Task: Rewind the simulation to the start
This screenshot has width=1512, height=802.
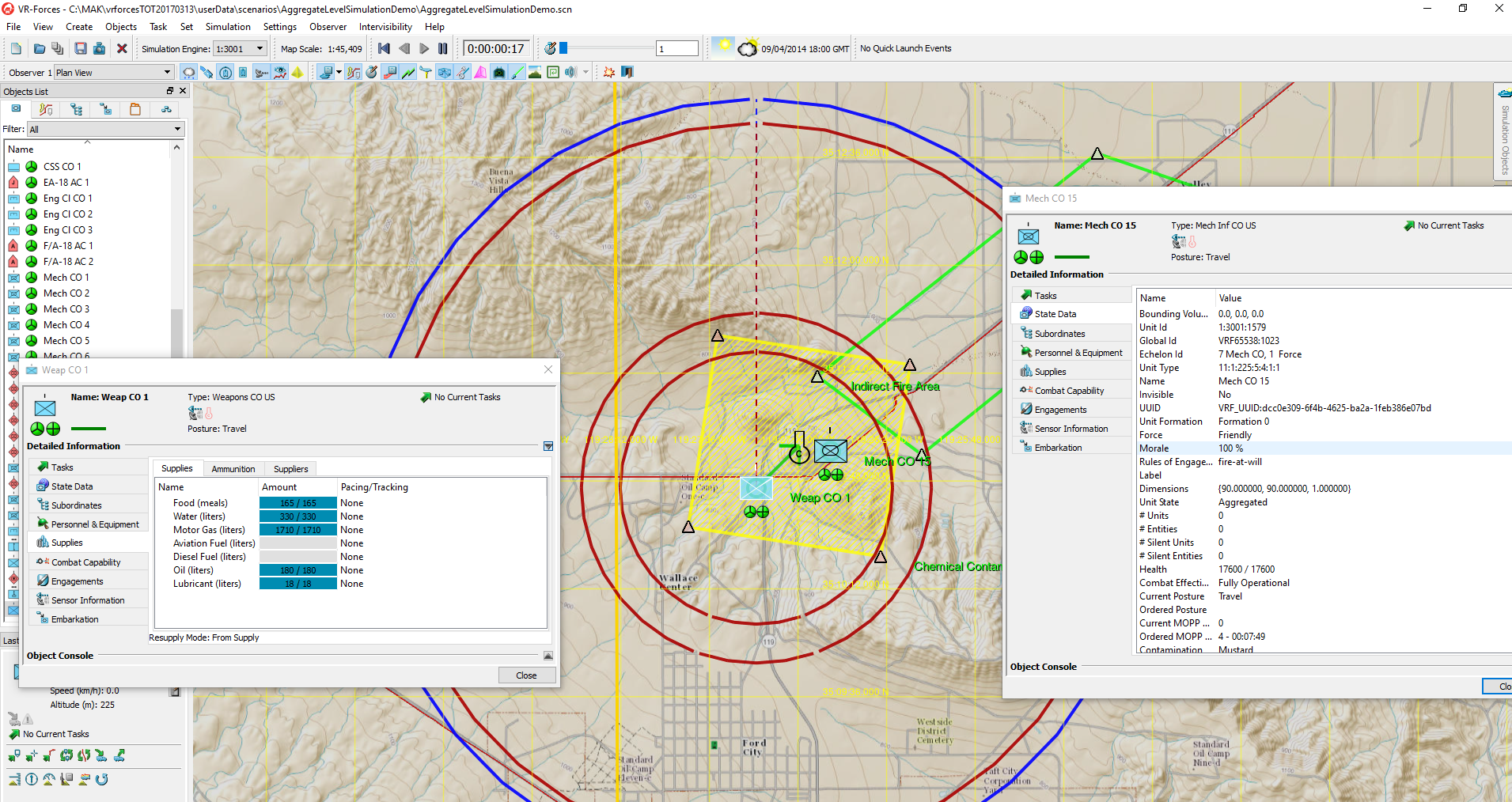Action: tap(384, 48)
